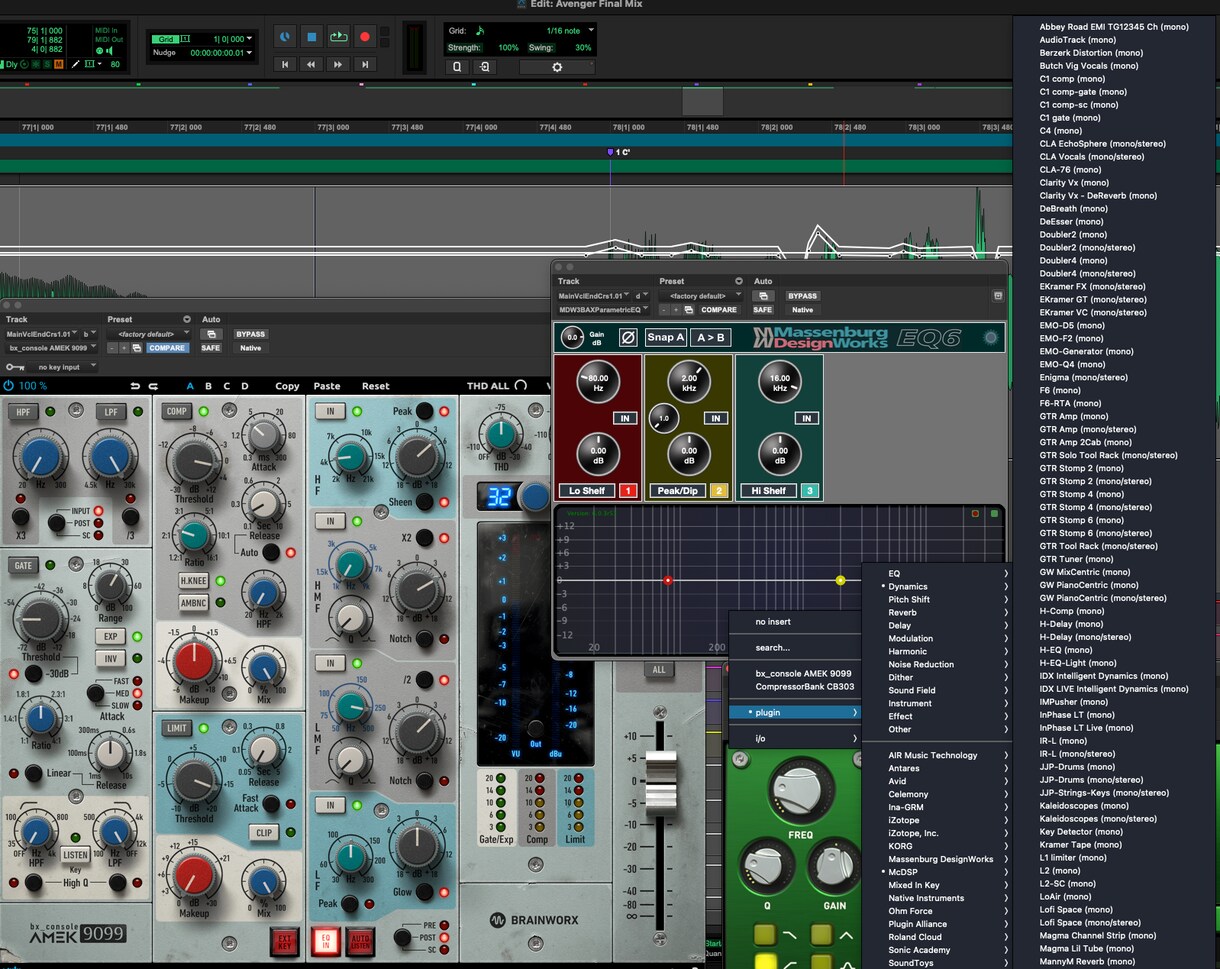Open the no key input dropdown
This screenshot has height=969, width=1220.
point(64,367)
